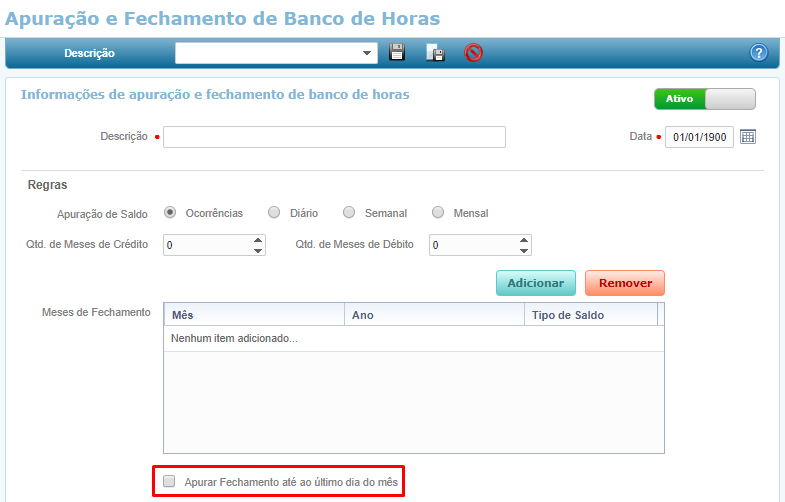Click the Tipo de Saldo column header
The height and width of the screenshot is (502, 785).
(589, 315)
